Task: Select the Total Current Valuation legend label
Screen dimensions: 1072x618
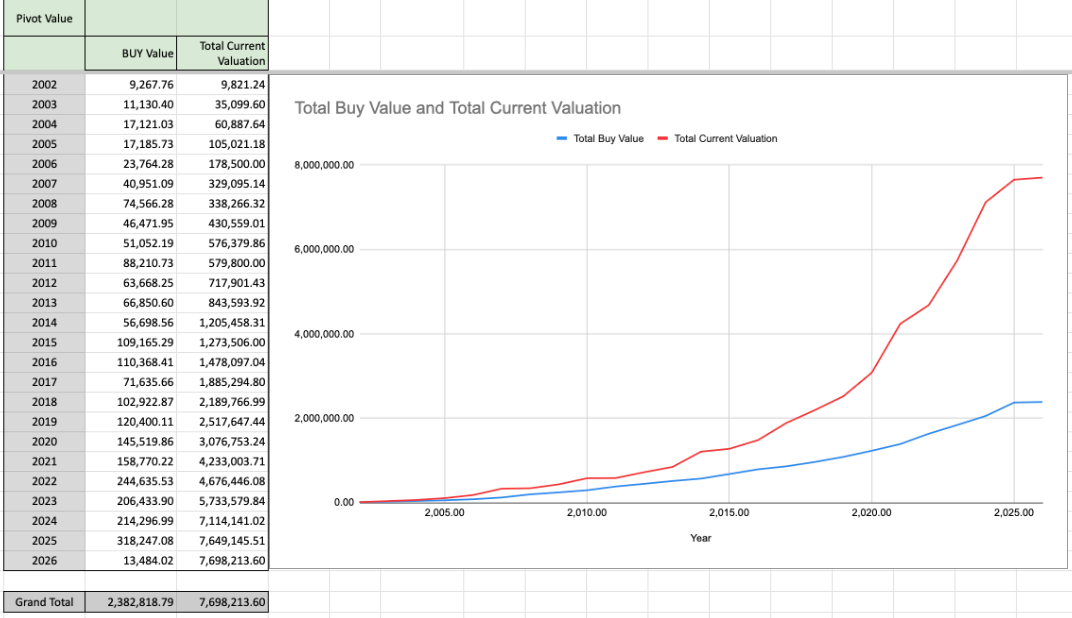Action: coord(725,139)
